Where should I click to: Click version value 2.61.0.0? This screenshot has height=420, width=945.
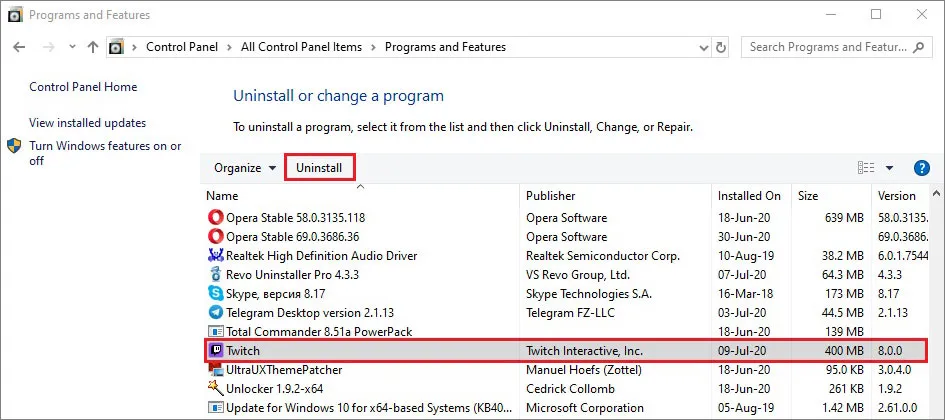coord(900,408)
